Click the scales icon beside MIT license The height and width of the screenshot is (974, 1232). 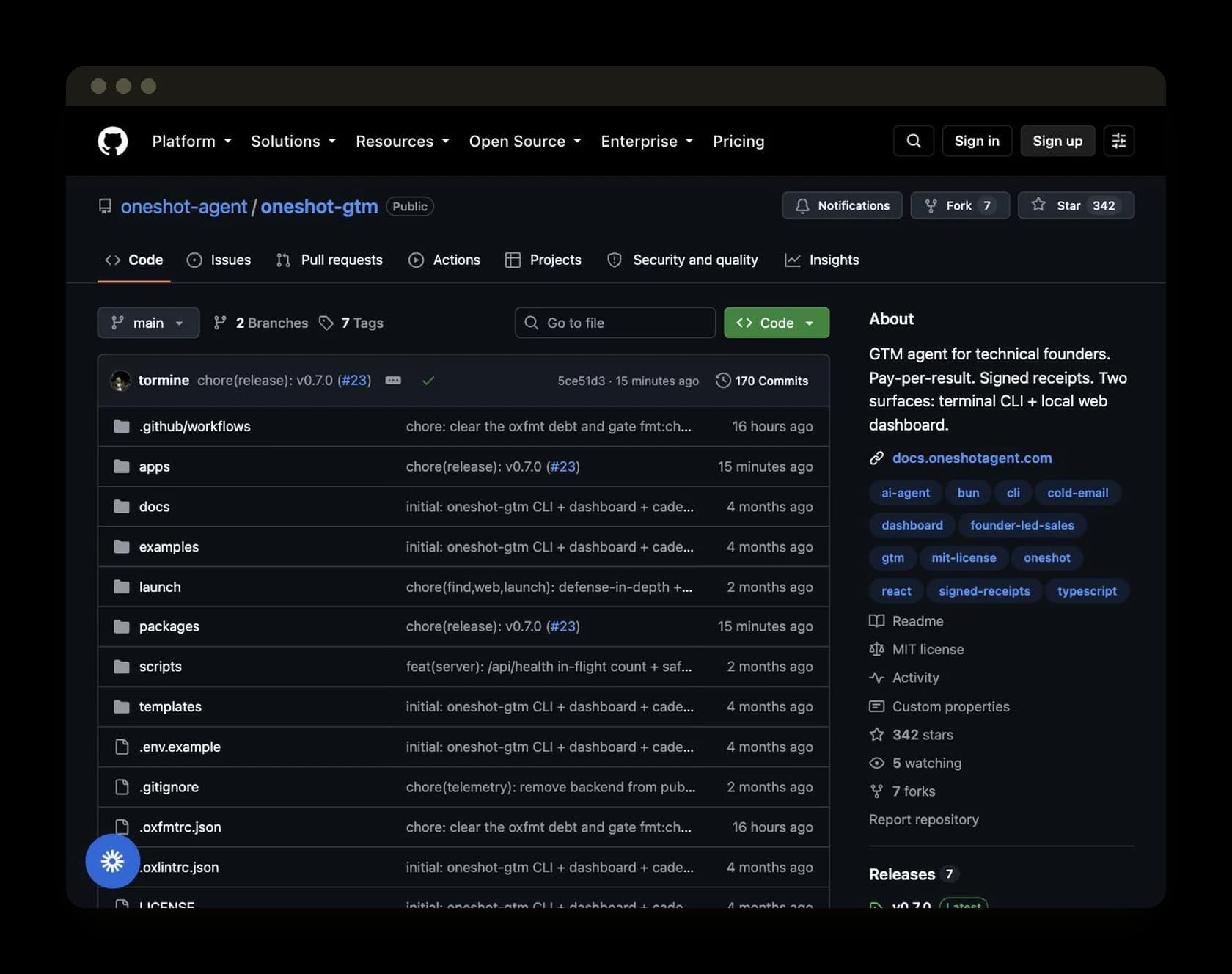coord(876,649)
